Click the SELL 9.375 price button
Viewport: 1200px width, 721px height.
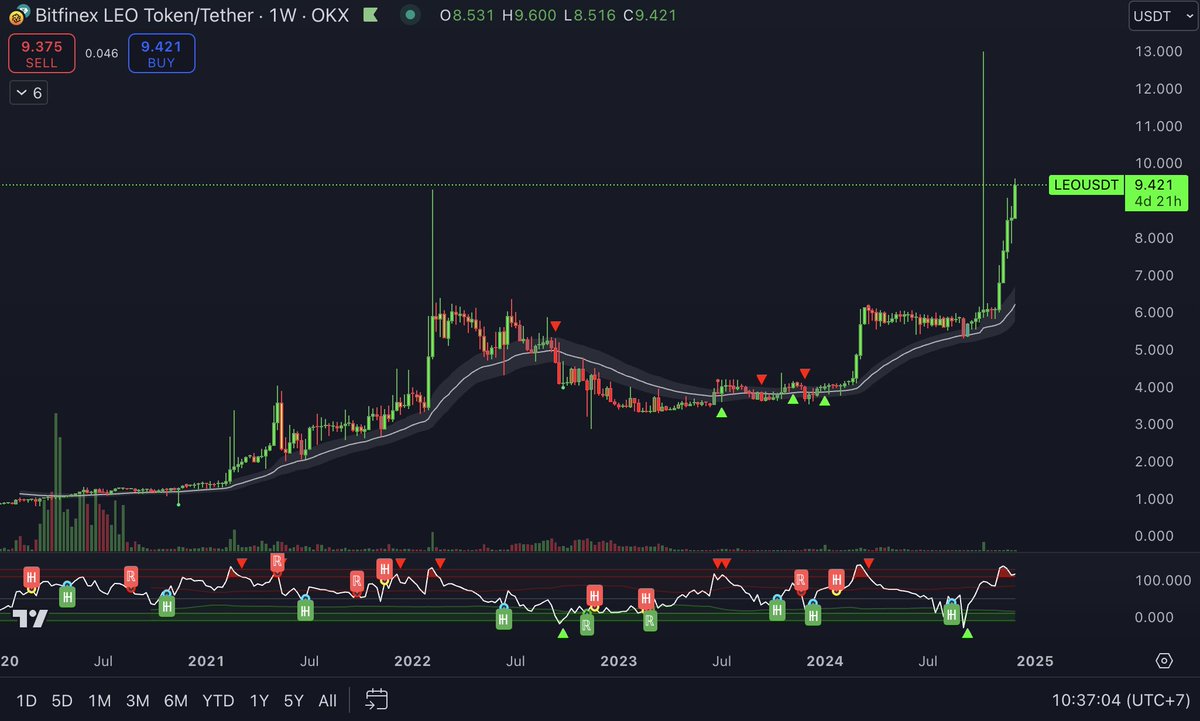tap(41, 53)
